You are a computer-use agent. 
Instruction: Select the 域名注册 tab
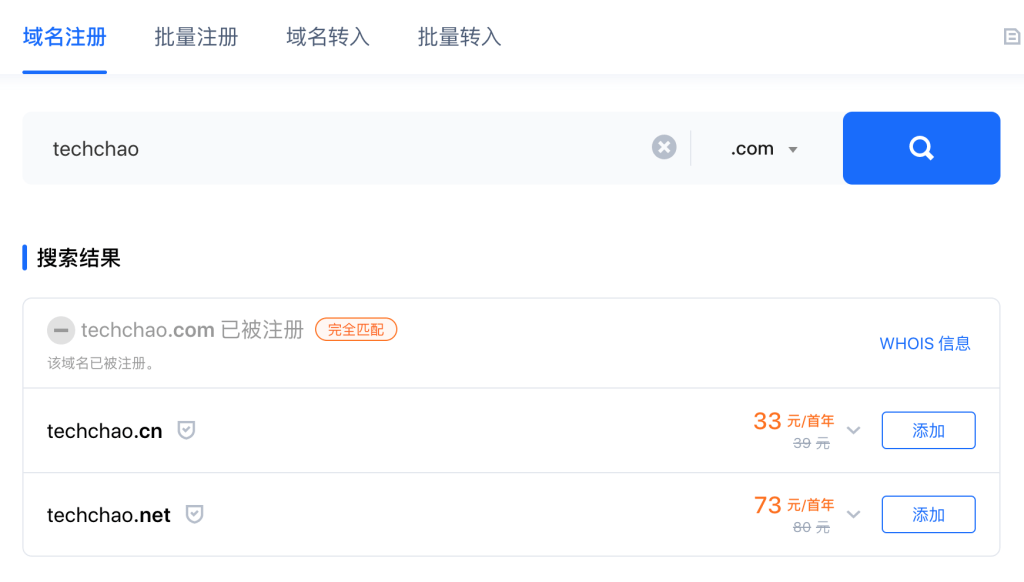click(x=65, y=37)
